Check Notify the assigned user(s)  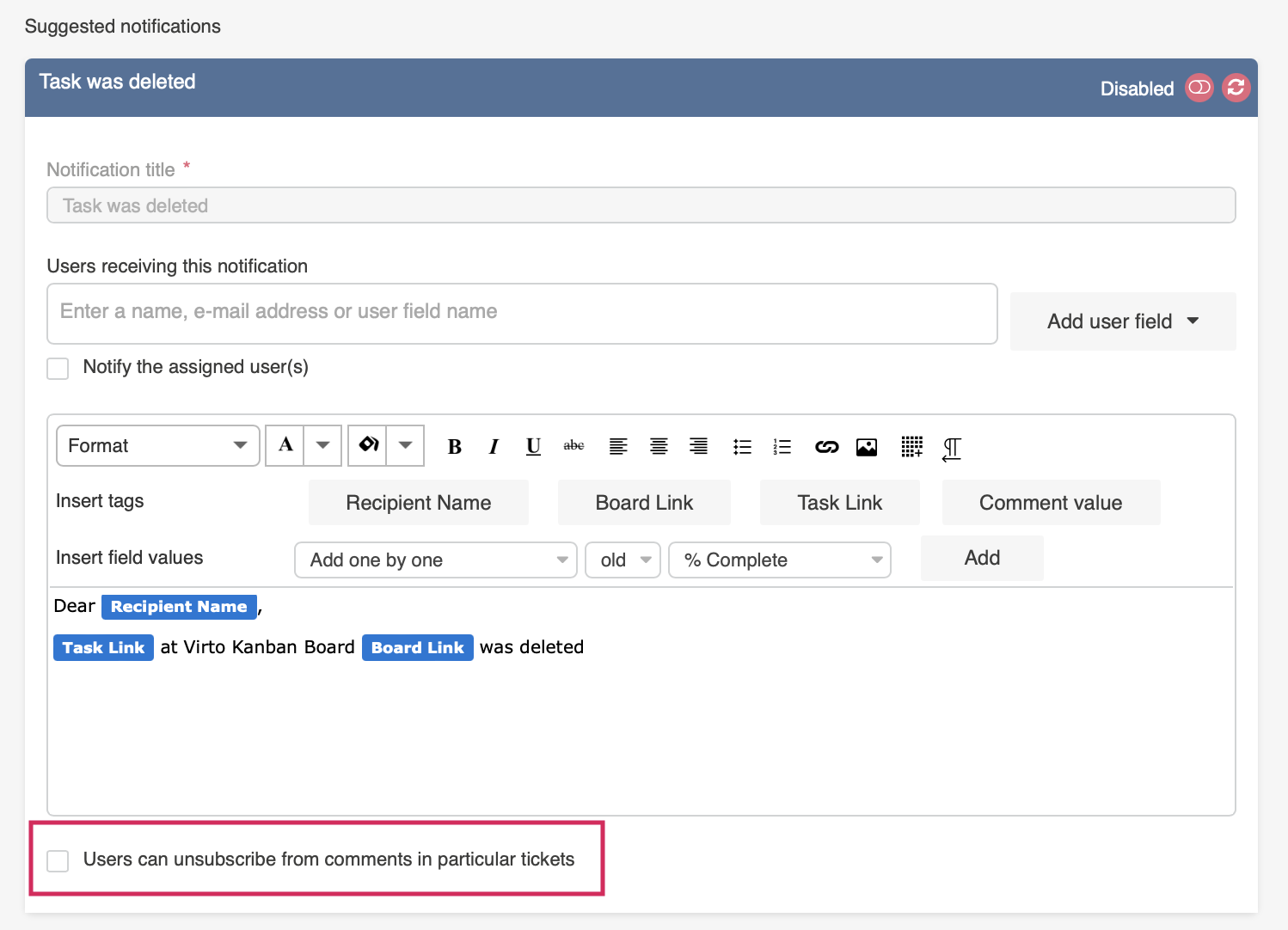pos(58,368)
